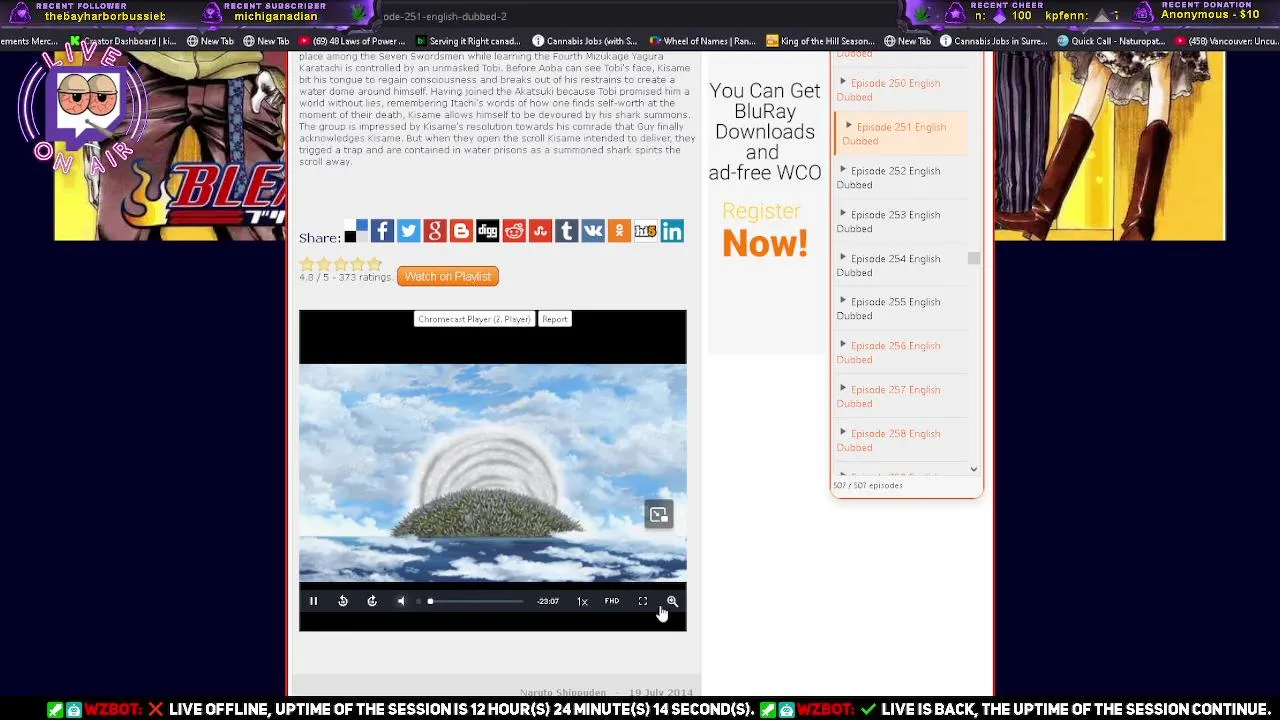Screen dimensions: 1280x720
Task: Share via the Reddit icon
Action: 514,232
